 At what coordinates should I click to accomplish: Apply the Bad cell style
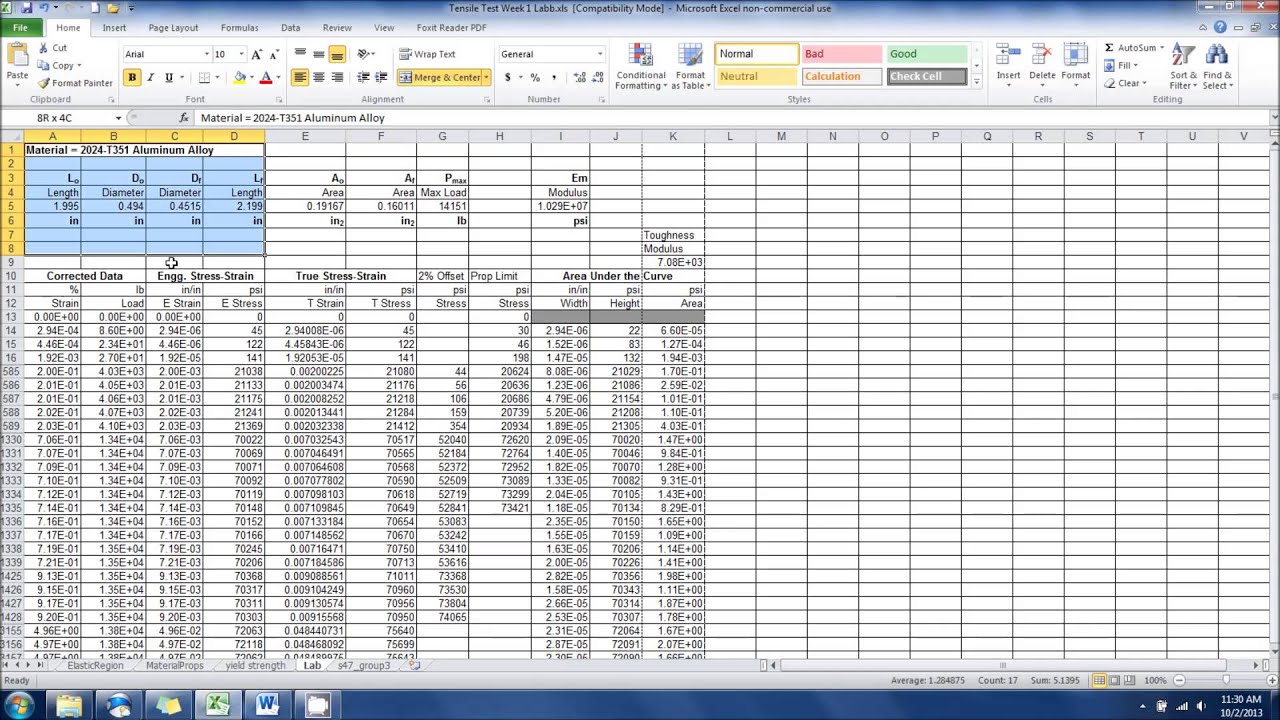pyautogui.click(x=841, y=54)
